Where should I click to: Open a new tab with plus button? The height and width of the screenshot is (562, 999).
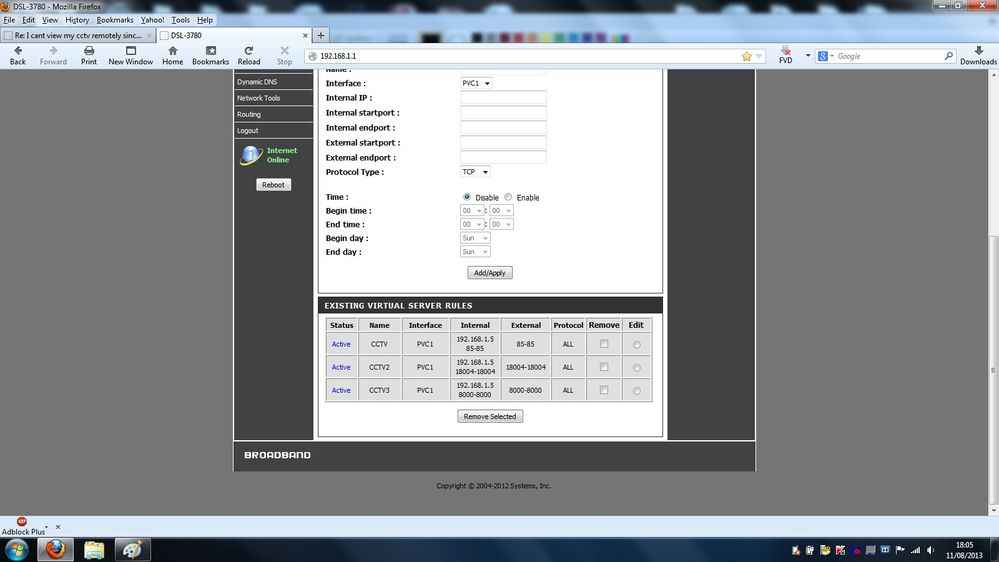[x=321, y=36]
